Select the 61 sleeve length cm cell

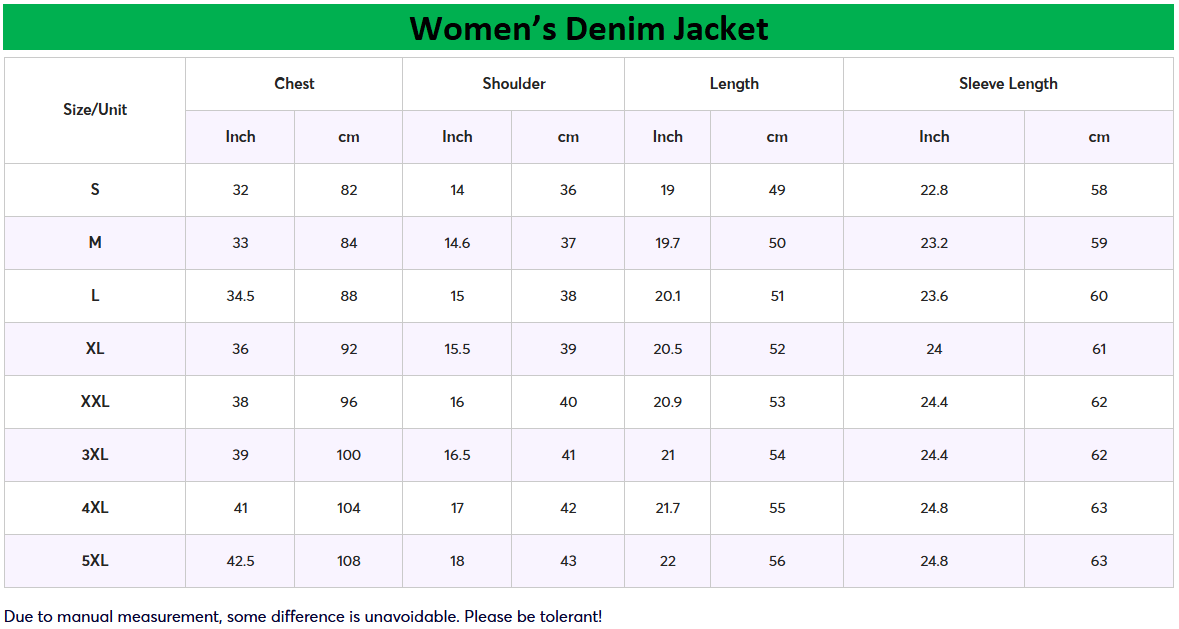pos(1099,349)
